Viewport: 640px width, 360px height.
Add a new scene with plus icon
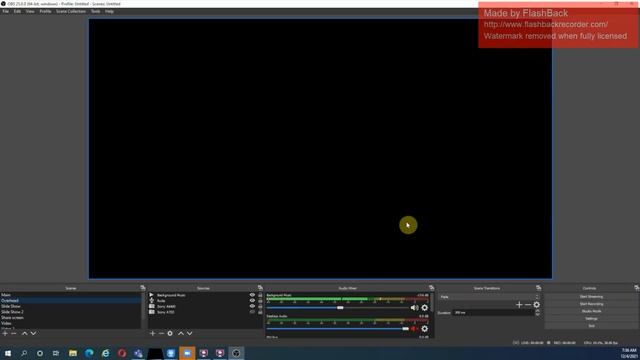coord(5,333)
